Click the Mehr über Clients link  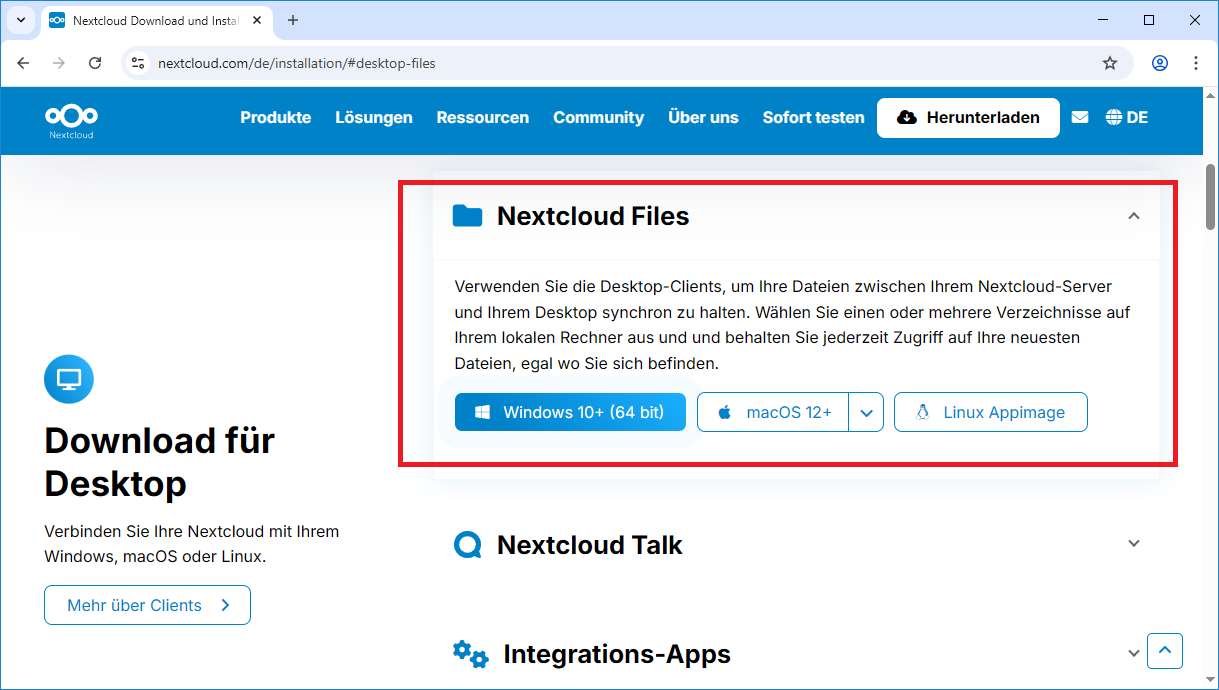[147, 605]
